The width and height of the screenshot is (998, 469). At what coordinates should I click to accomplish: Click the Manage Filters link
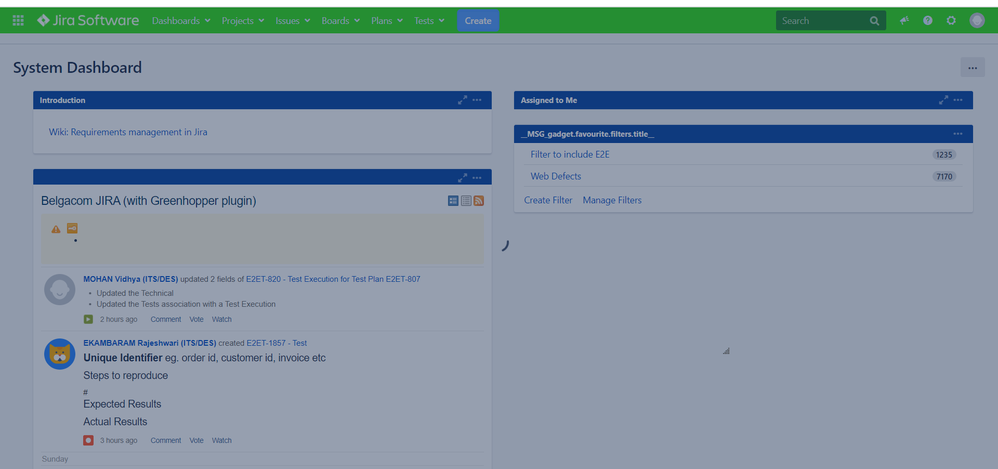612,200
